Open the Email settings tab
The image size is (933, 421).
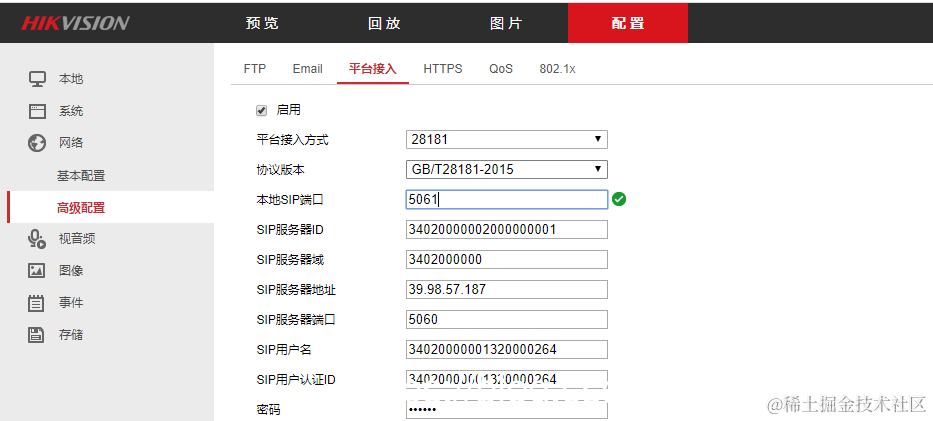(308, 69)
